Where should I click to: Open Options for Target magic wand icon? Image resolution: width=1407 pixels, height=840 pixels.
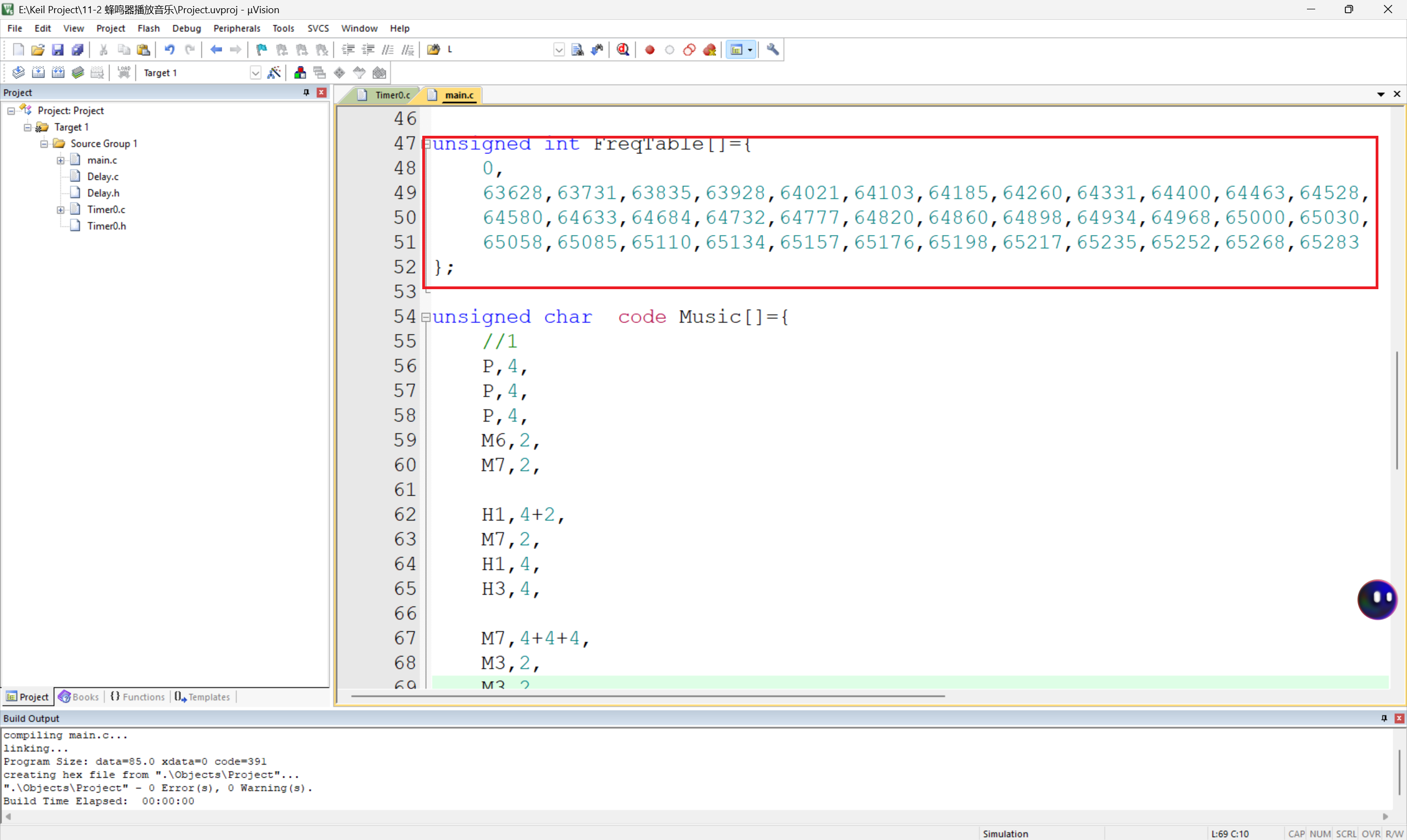pos(274,73)
